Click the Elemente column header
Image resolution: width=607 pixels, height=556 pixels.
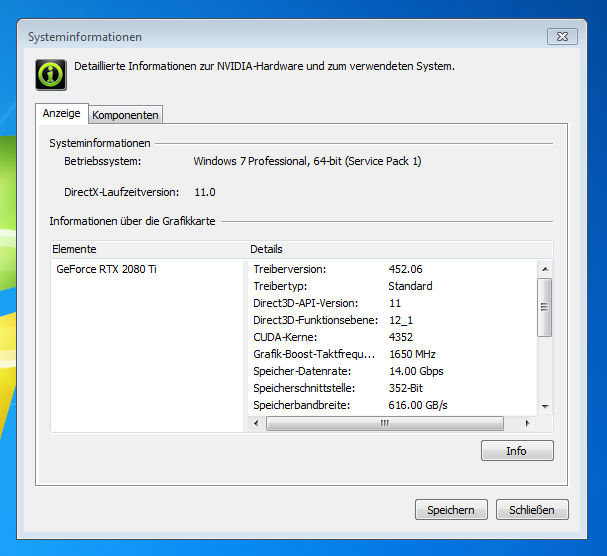pyautogui.click(x=149, y=249)
